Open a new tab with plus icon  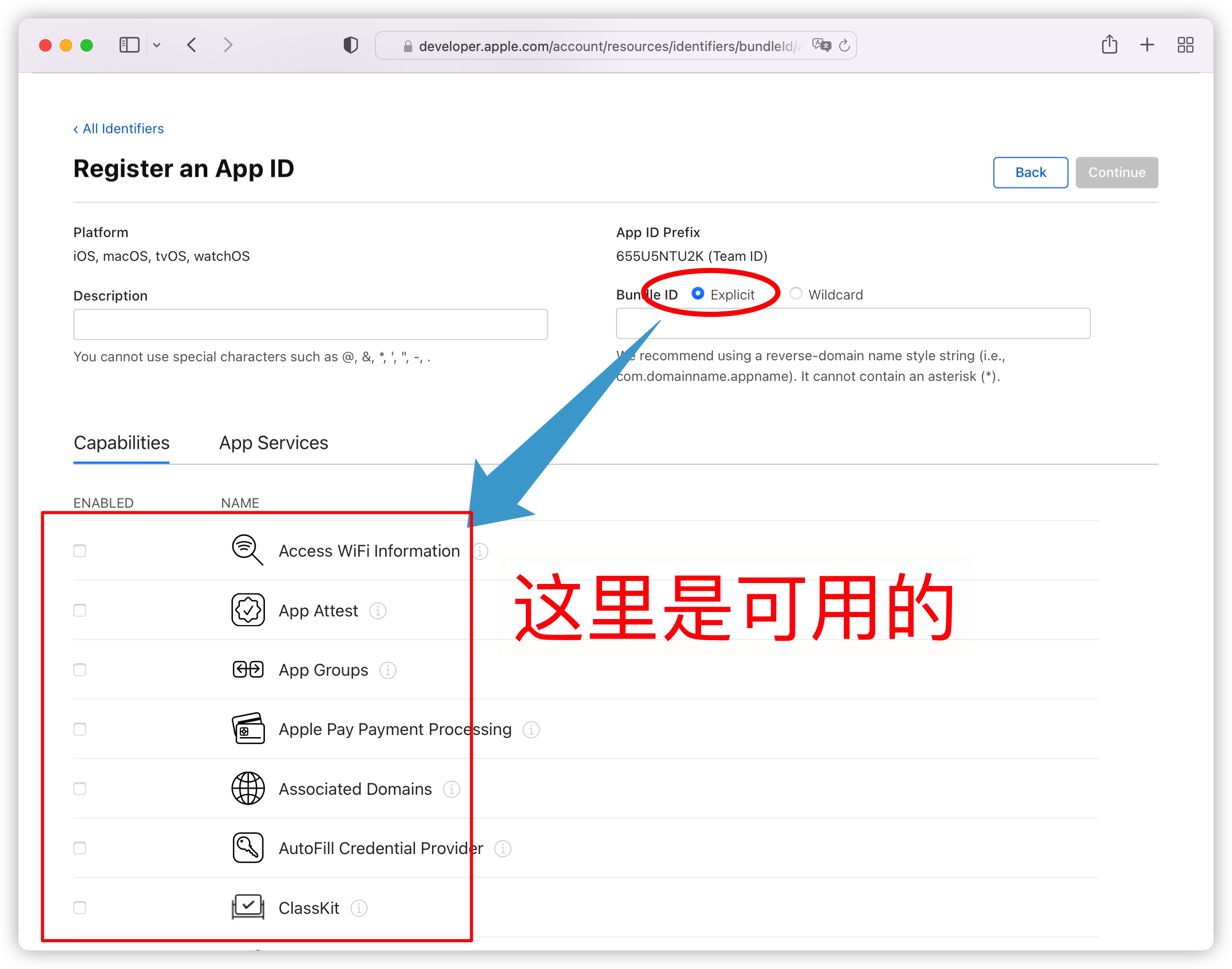tap(1147, 45)
